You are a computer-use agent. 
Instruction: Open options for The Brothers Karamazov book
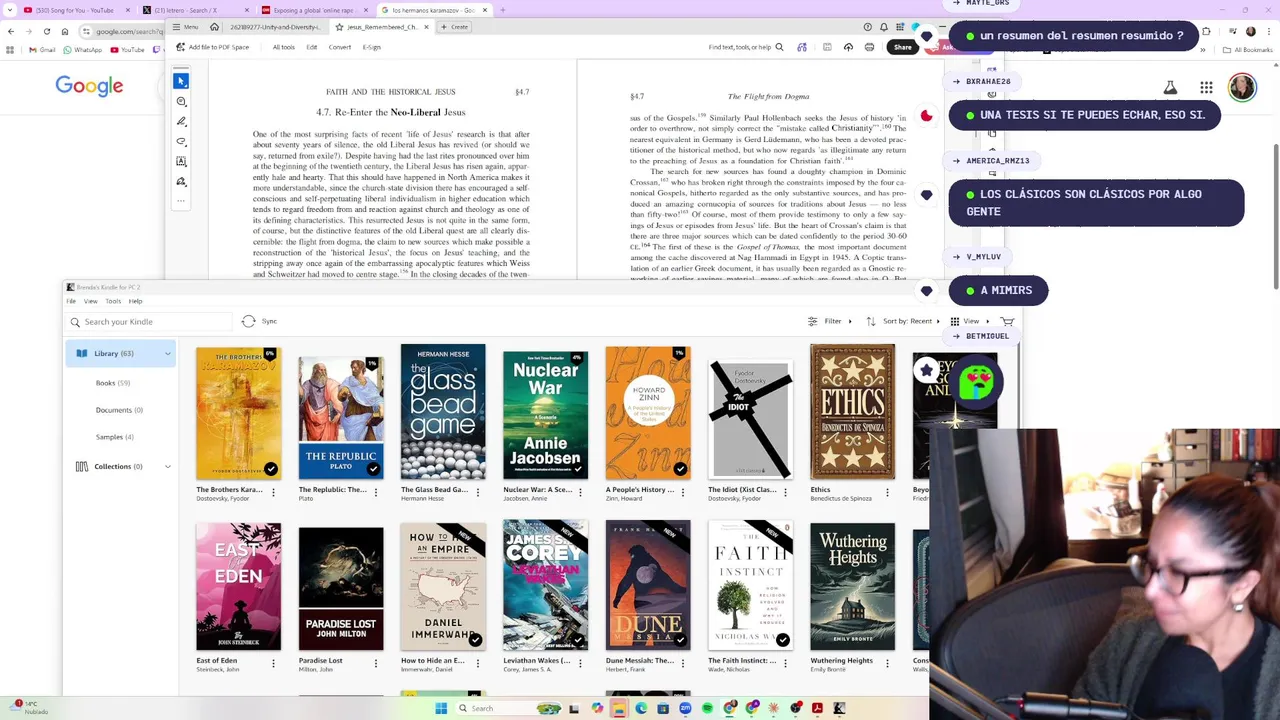click(x=273, y=492)
